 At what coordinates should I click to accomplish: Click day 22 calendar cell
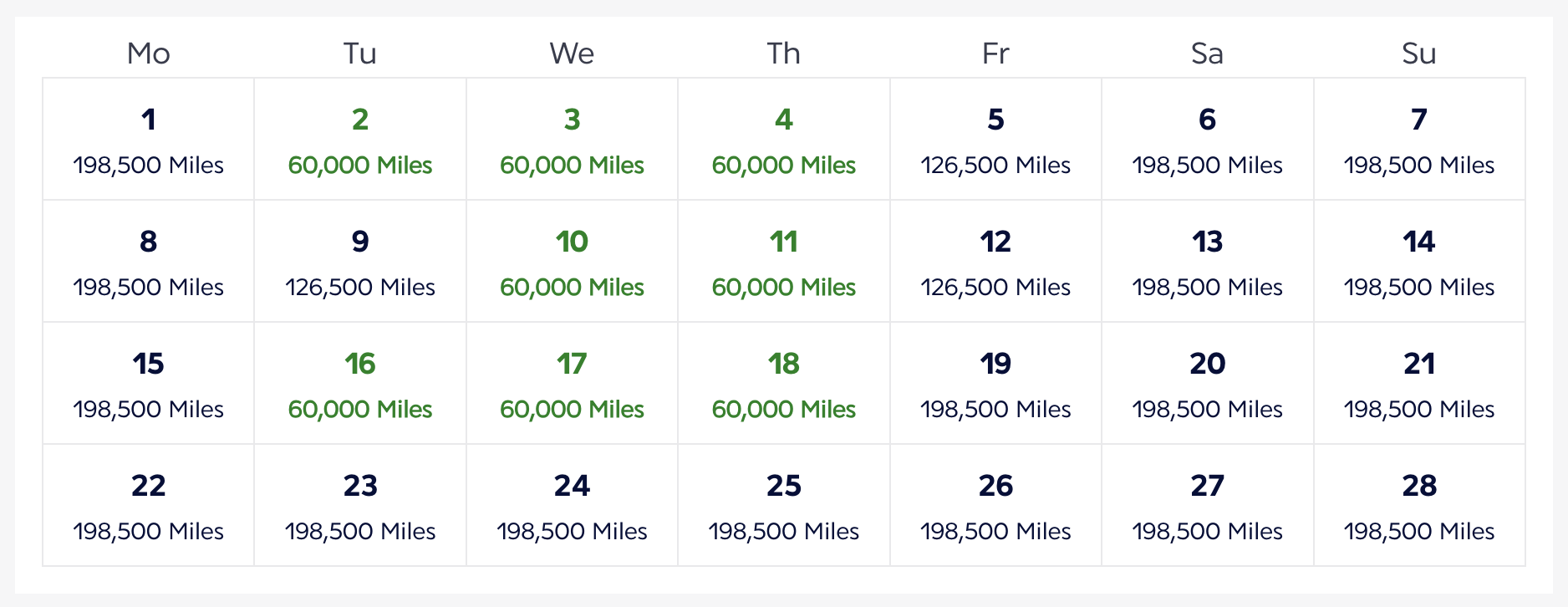click(149, 506)
